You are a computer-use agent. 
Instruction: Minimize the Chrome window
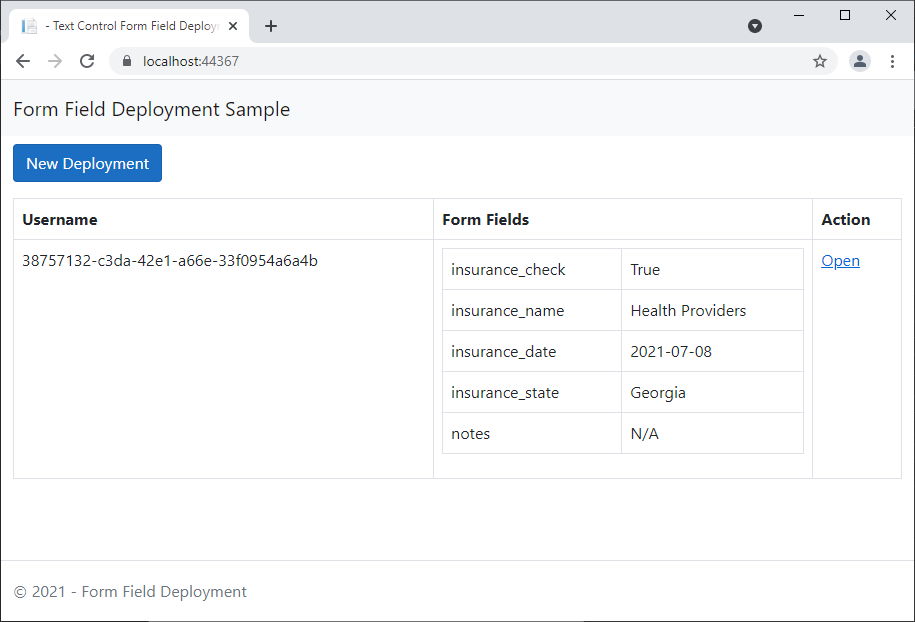click(x=799, y=15)
